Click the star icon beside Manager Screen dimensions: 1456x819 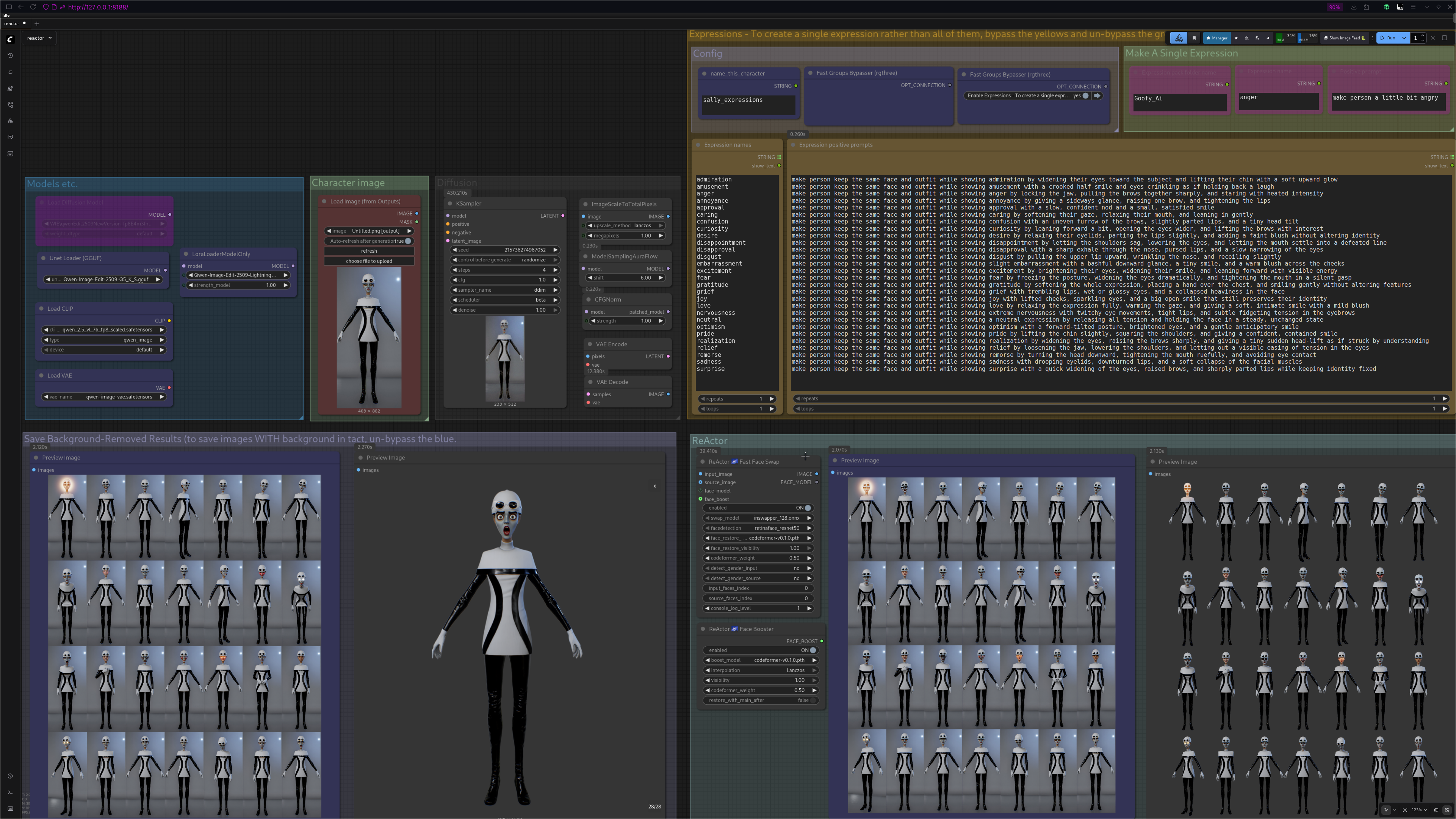point(1236,38)
